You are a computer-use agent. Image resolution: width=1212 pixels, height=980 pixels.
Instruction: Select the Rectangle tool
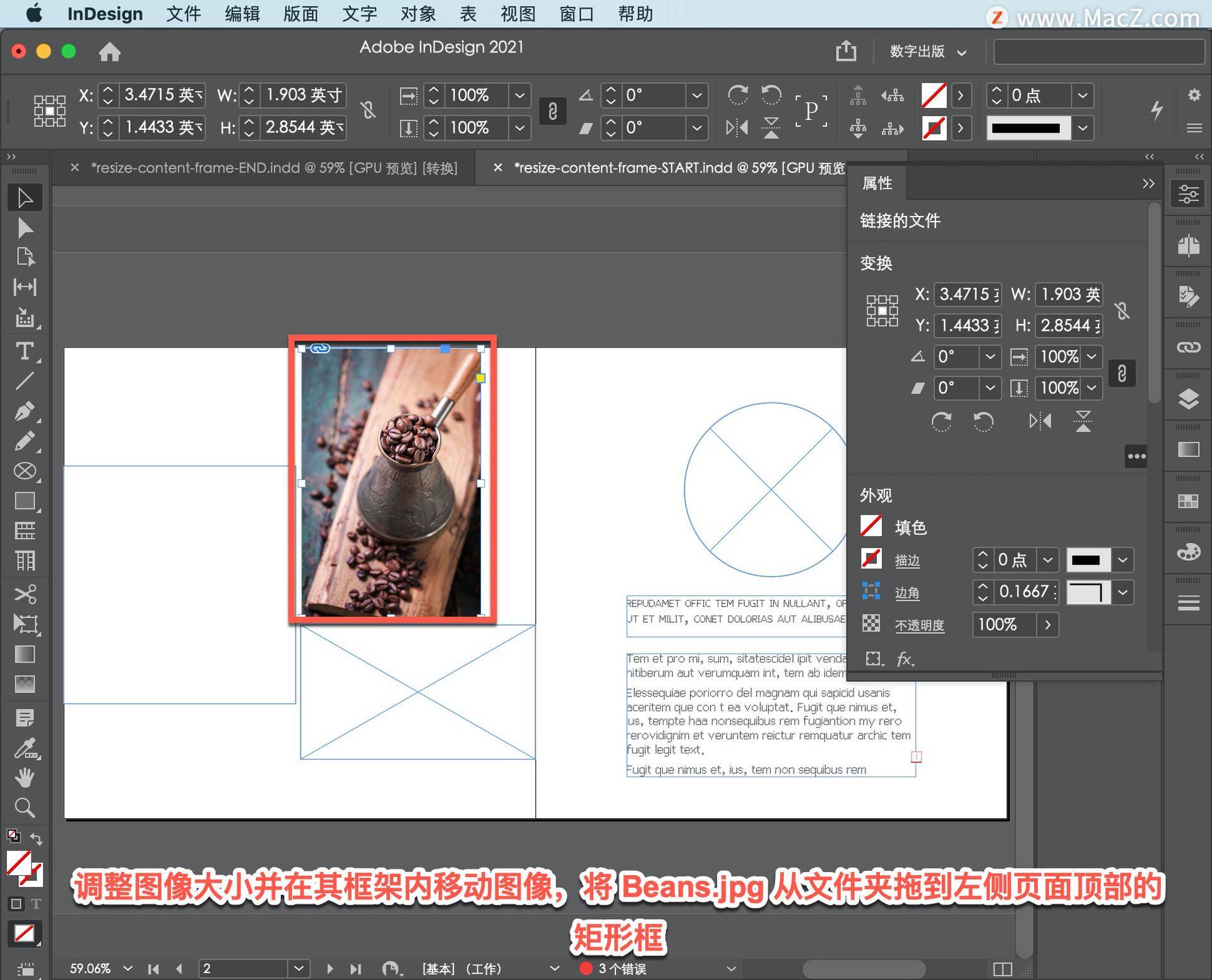point(25,501)
